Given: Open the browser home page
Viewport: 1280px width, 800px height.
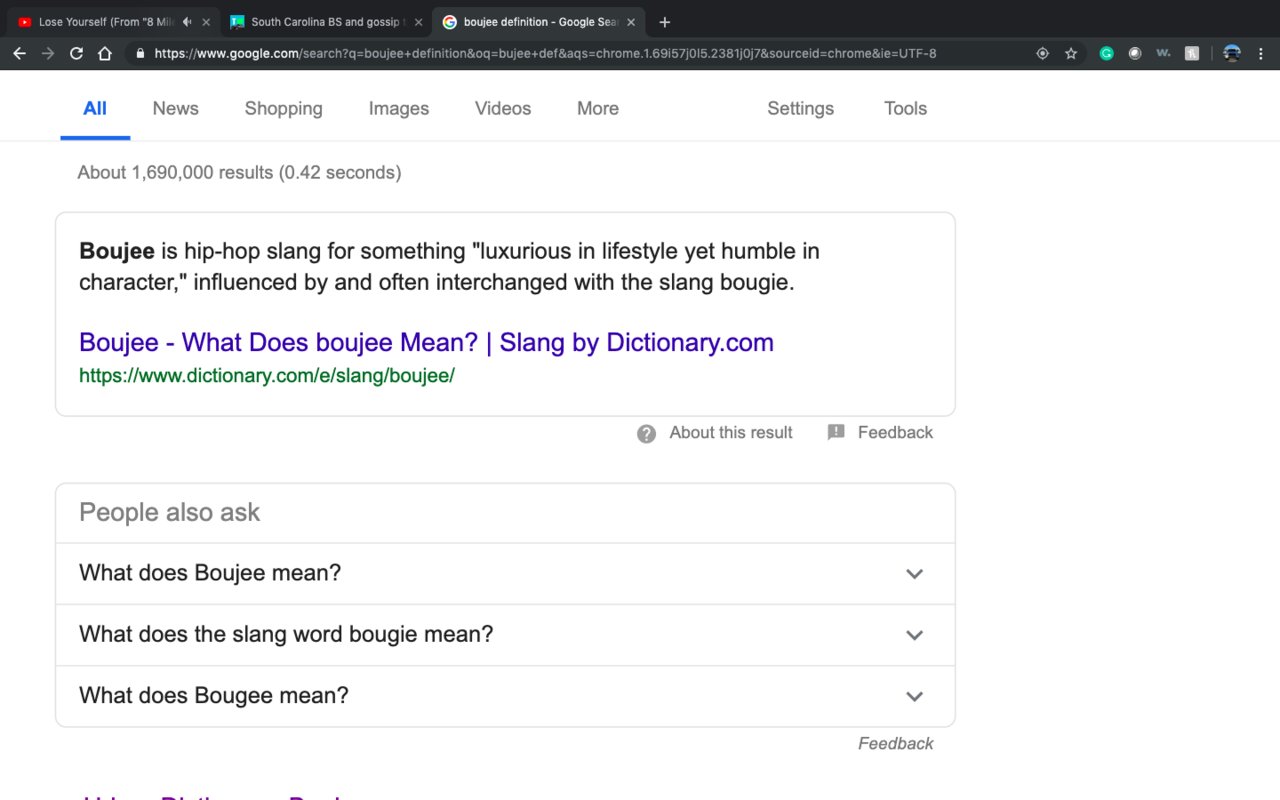Looking at the screenshot, I should tap(105, 54).
